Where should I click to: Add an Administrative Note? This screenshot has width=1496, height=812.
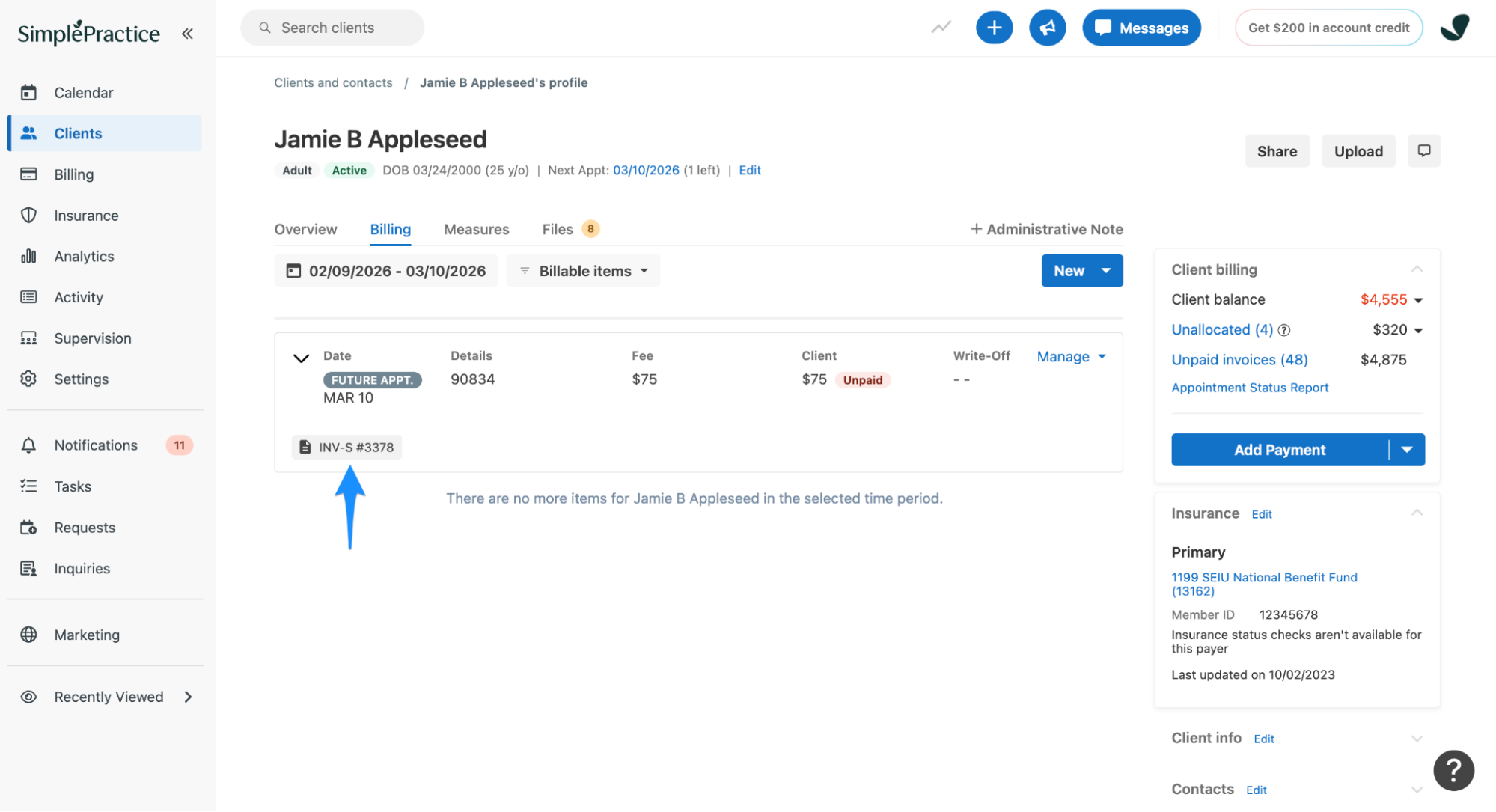click(1046, 229)
